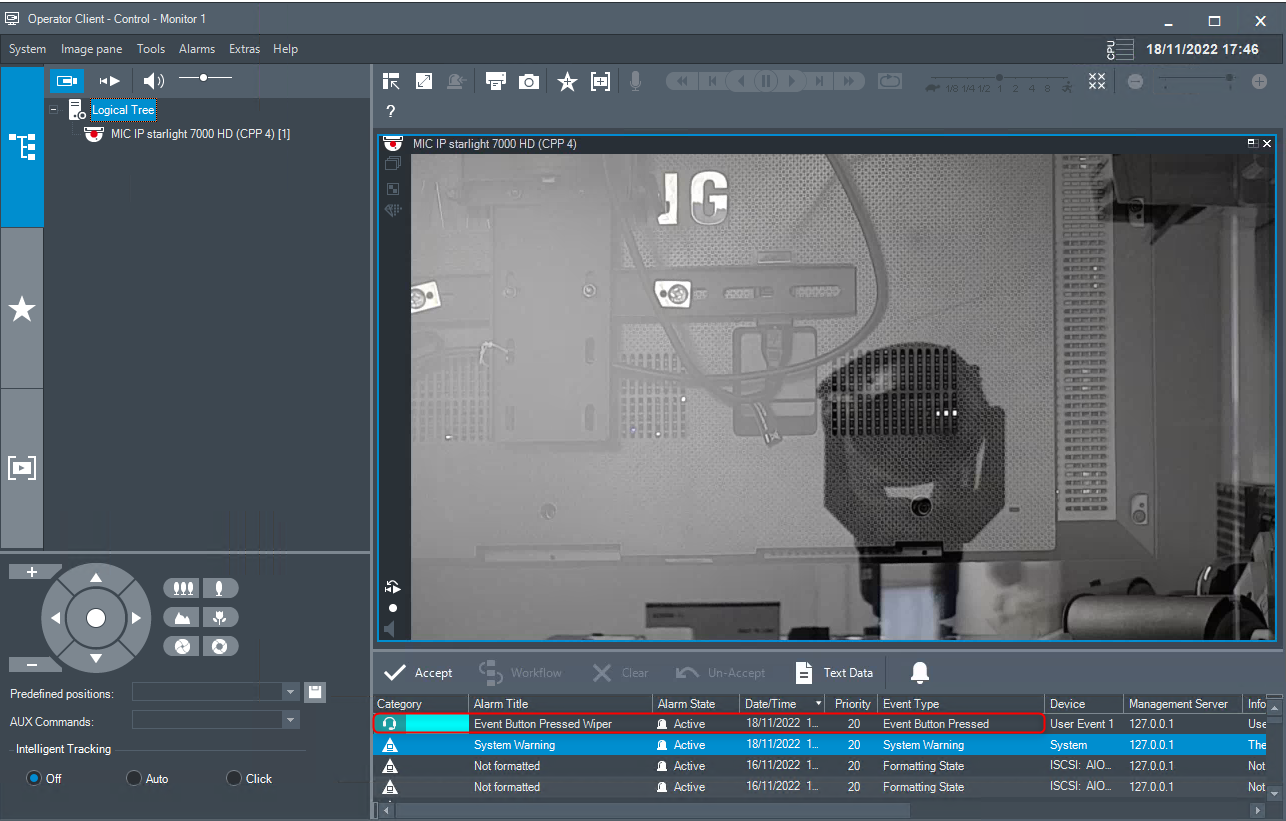Click the camera snapshot icon
Viewport: 1286px width, 821px height.
[529, 82]
